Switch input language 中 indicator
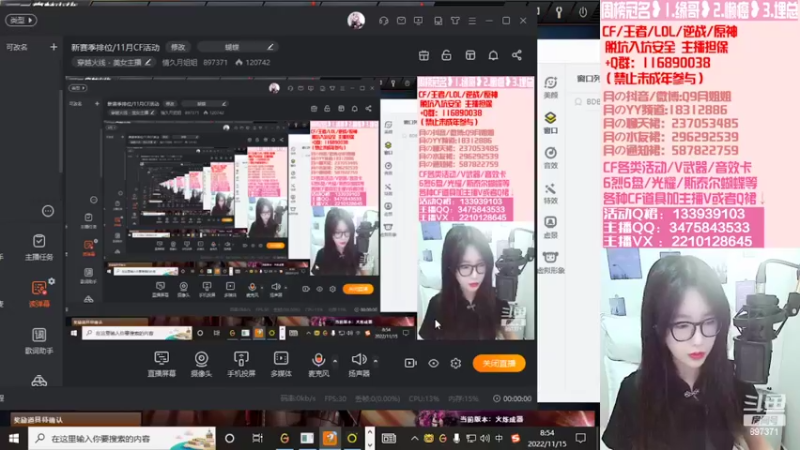 499,438
